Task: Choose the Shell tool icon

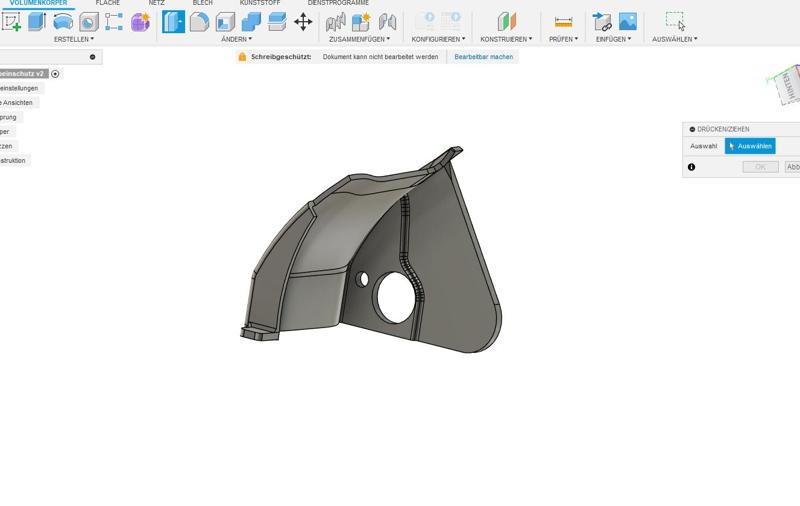Action: click(226, 22)
